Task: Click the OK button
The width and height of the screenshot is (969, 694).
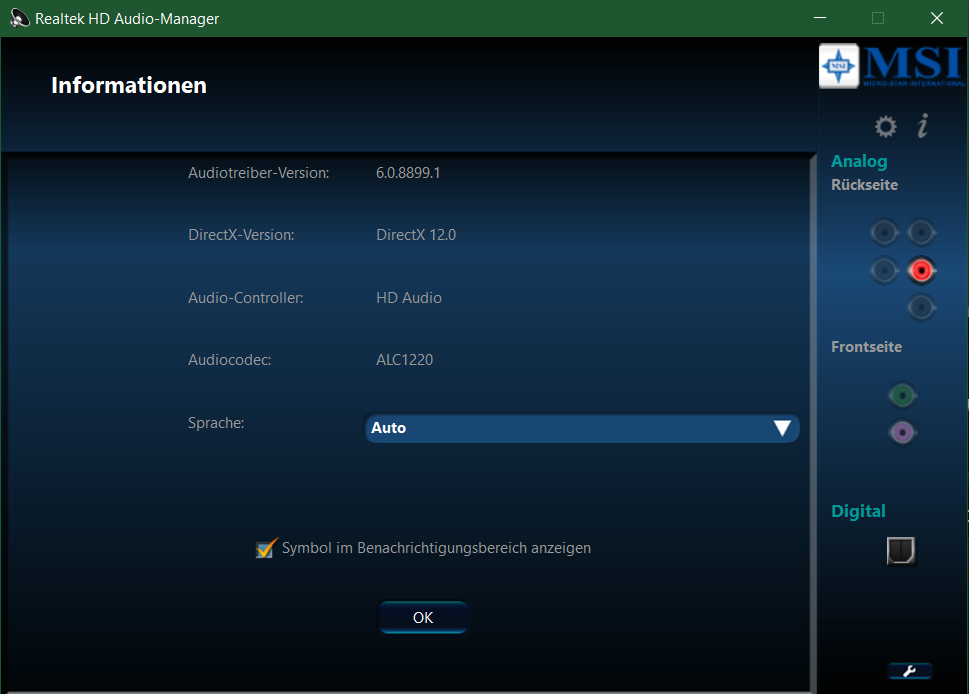Action: pyautogui.click(x=423, y=617)
